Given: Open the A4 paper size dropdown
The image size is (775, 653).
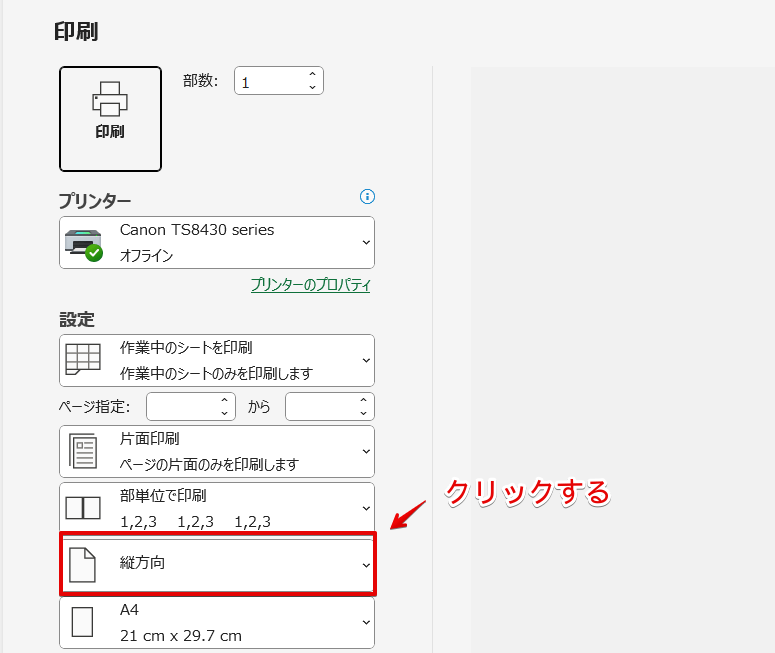Looking at the screenshot, I should point(217,623).
